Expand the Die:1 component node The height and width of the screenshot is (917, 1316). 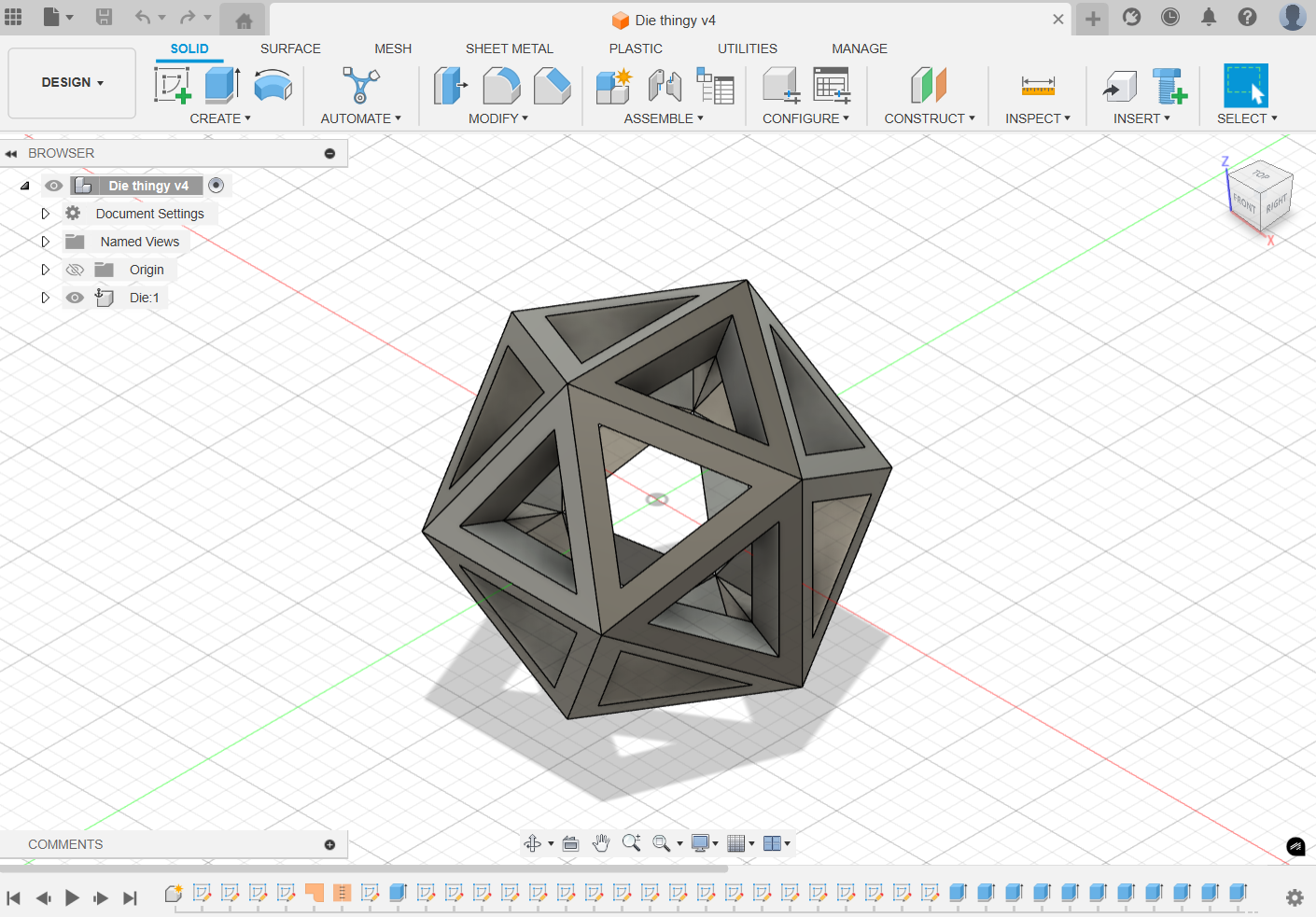(x=45, y=298)
